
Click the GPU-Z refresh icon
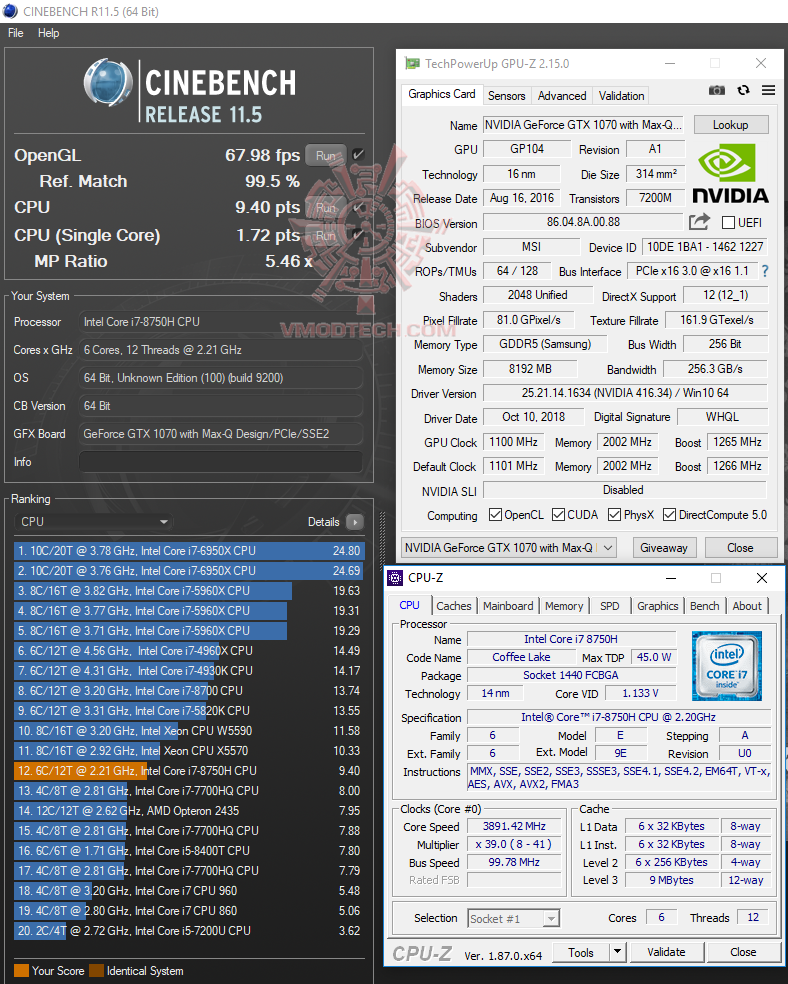[x=743, y=90]
